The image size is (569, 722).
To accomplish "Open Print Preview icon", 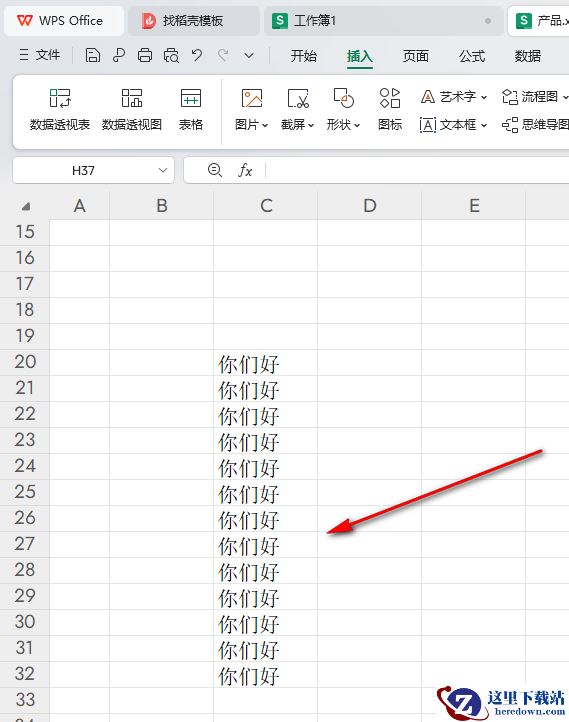I will (171, 56).
